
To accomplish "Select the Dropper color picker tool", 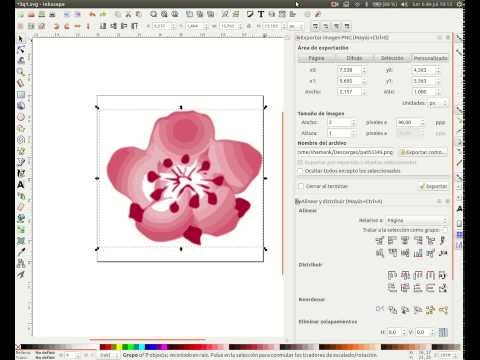I will click(x=21, y=252).
